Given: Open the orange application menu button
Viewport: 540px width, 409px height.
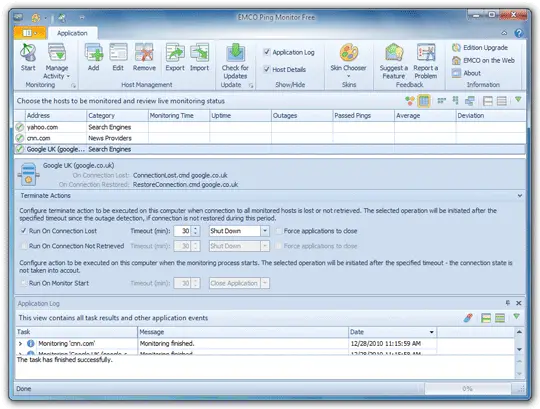Looking at the screenshot, I should coord(30,33).
